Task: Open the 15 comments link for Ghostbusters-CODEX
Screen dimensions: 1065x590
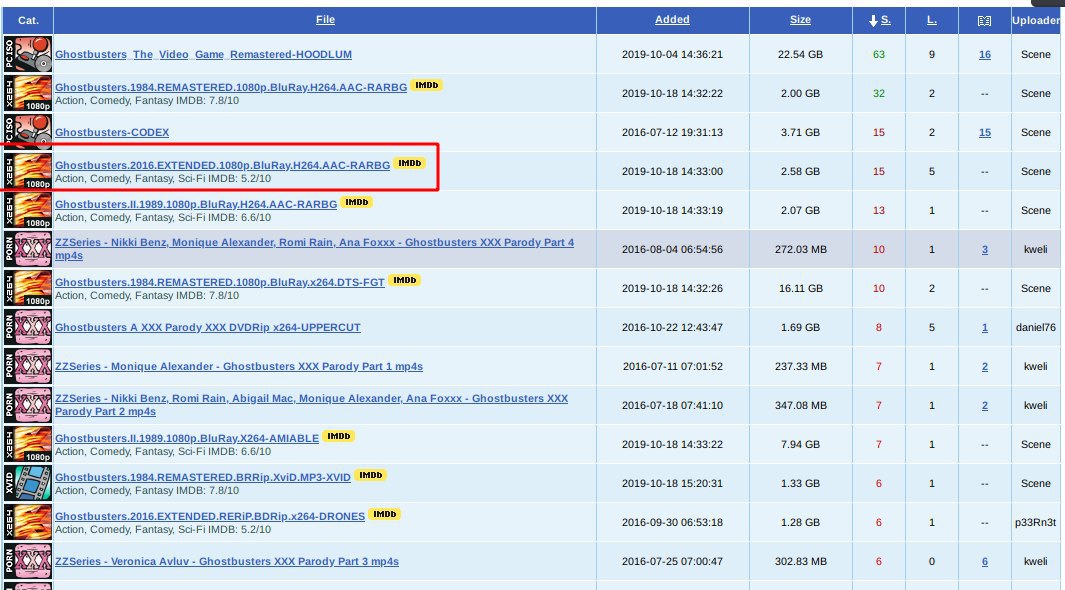Action: [985, 132]
